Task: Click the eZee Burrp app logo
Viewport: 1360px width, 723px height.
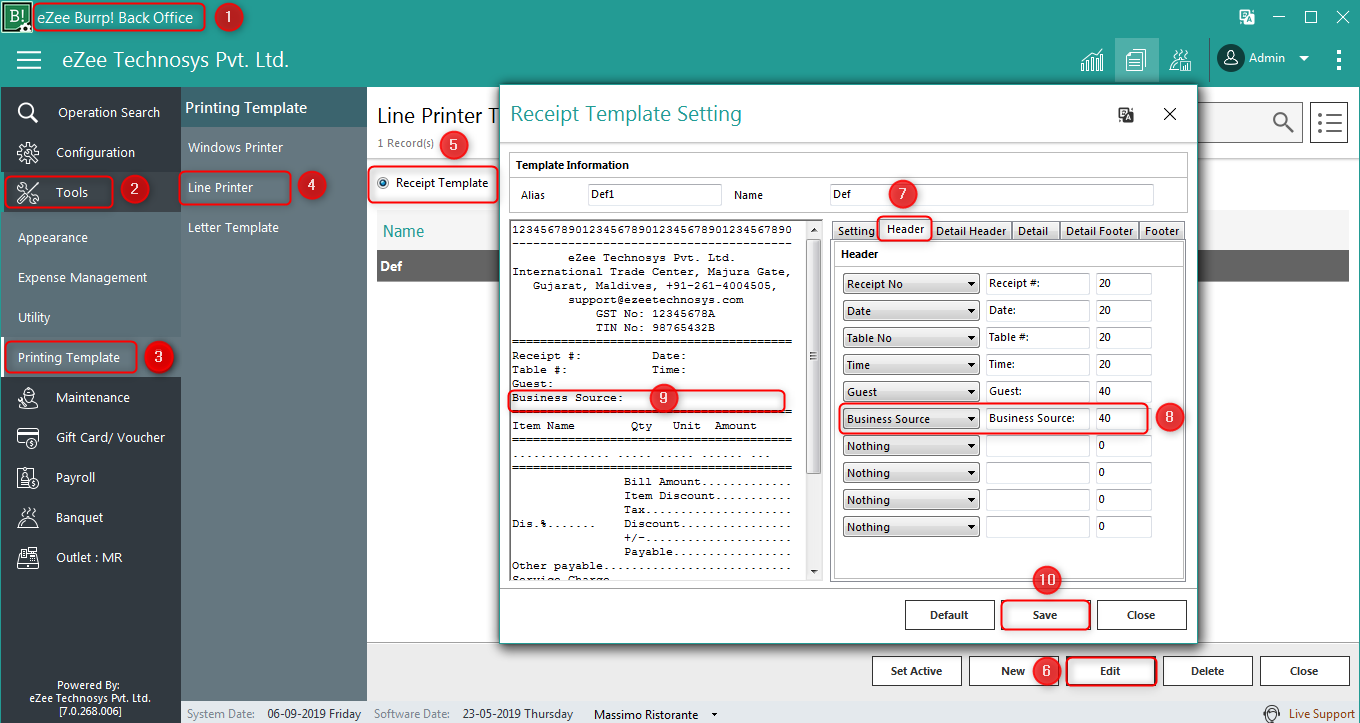Action: (x=16, y=17)
